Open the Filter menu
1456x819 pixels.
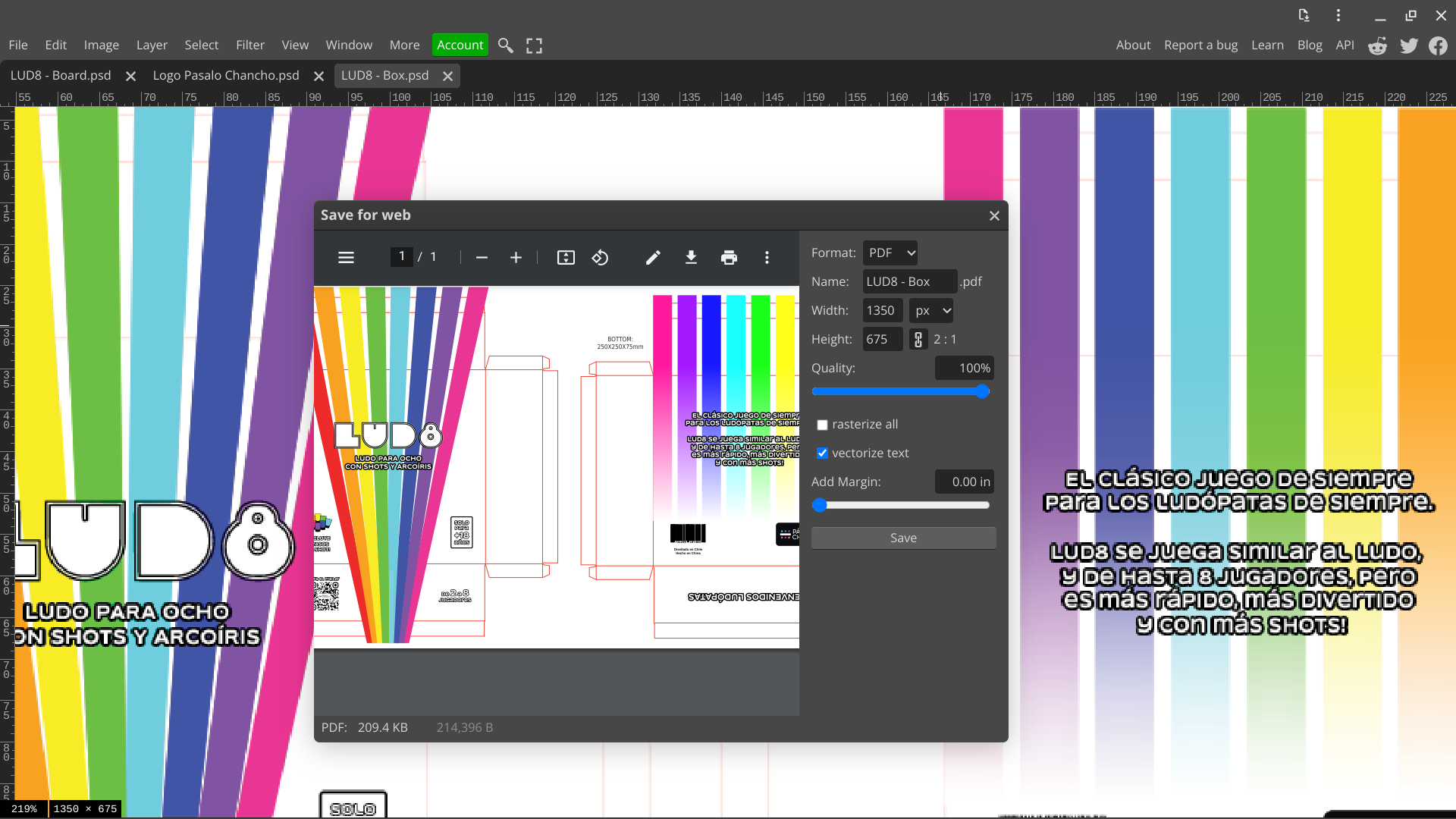coord(250,45)
